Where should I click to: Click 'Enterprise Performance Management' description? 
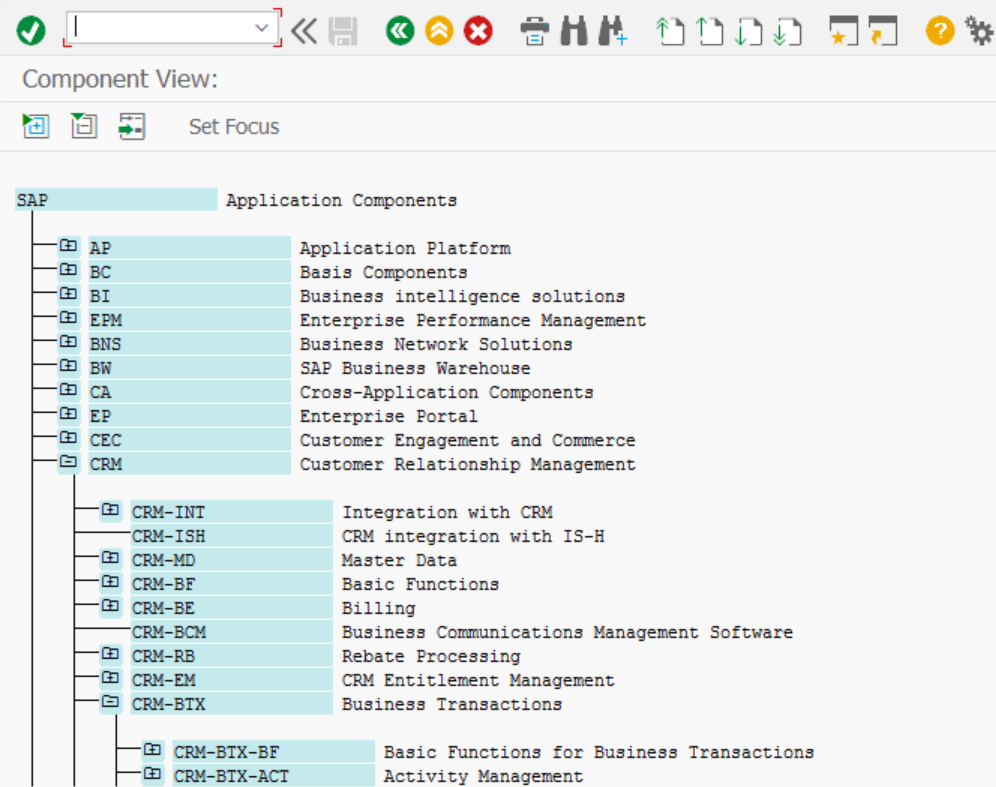(473, 320)
